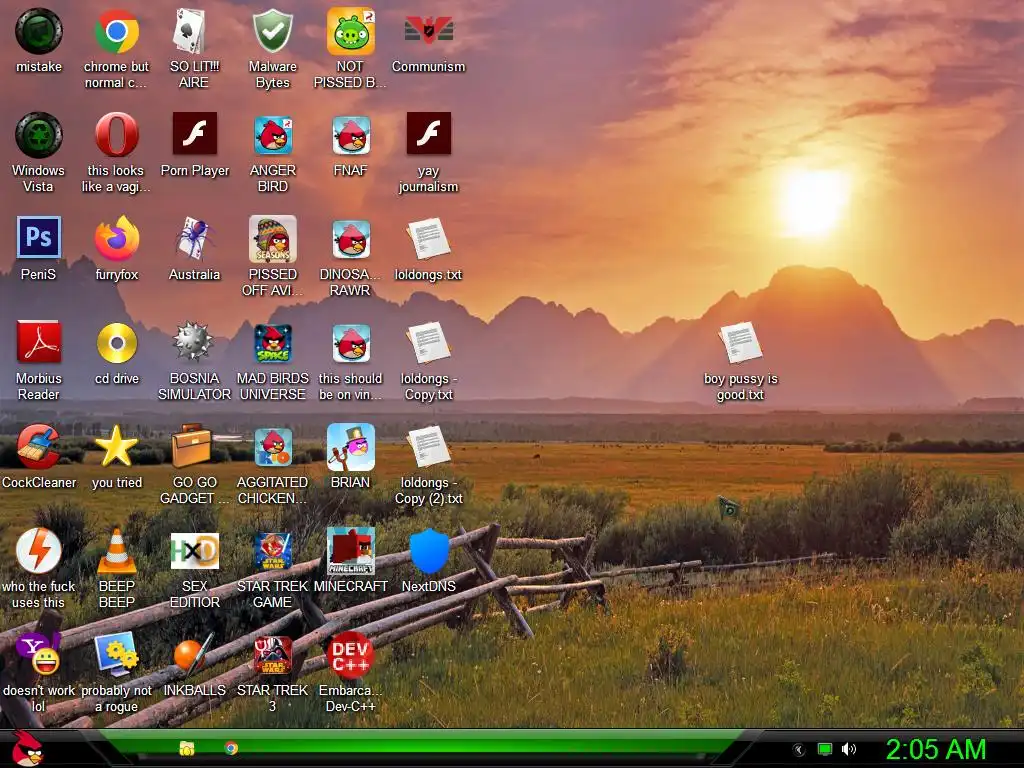Select the 'you tried' star icon
Viewport: 1024px width, 768px height.
116,447
